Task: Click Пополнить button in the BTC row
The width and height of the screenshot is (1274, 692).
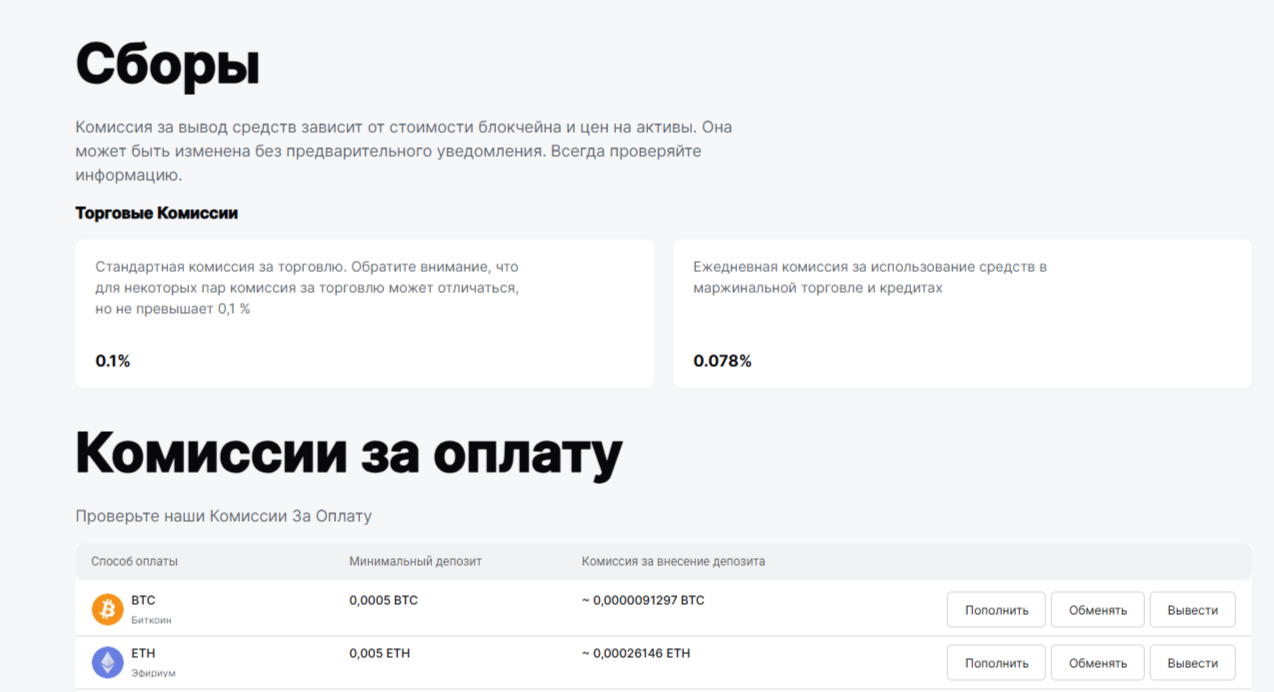Action: click(996, 609)
